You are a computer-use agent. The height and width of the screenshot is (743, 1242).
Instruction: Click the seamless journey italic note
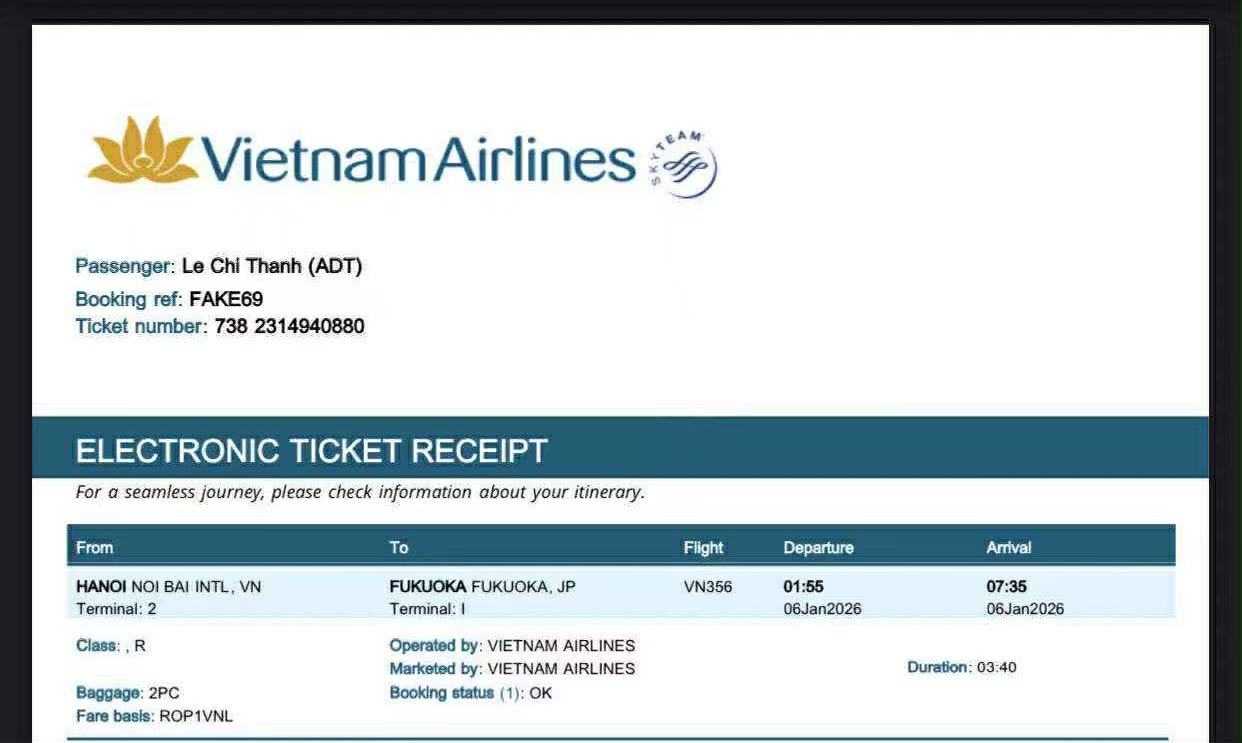coord(360,492)
